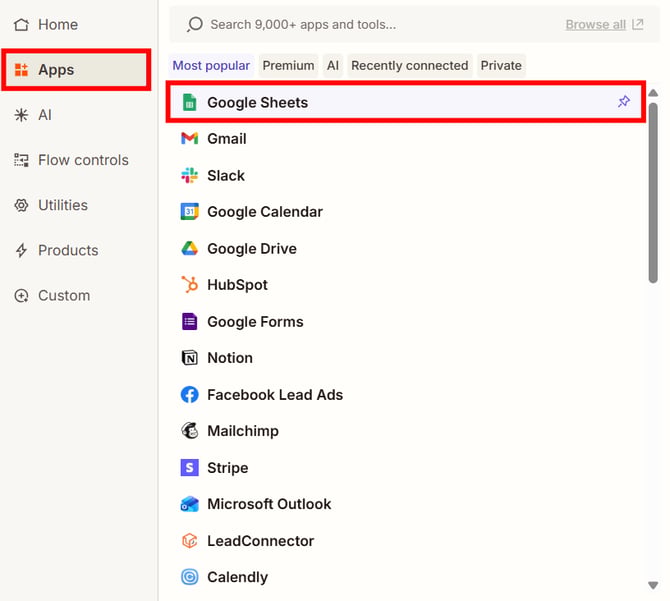Click the Google Calendar icon

[x=190, y=212]
